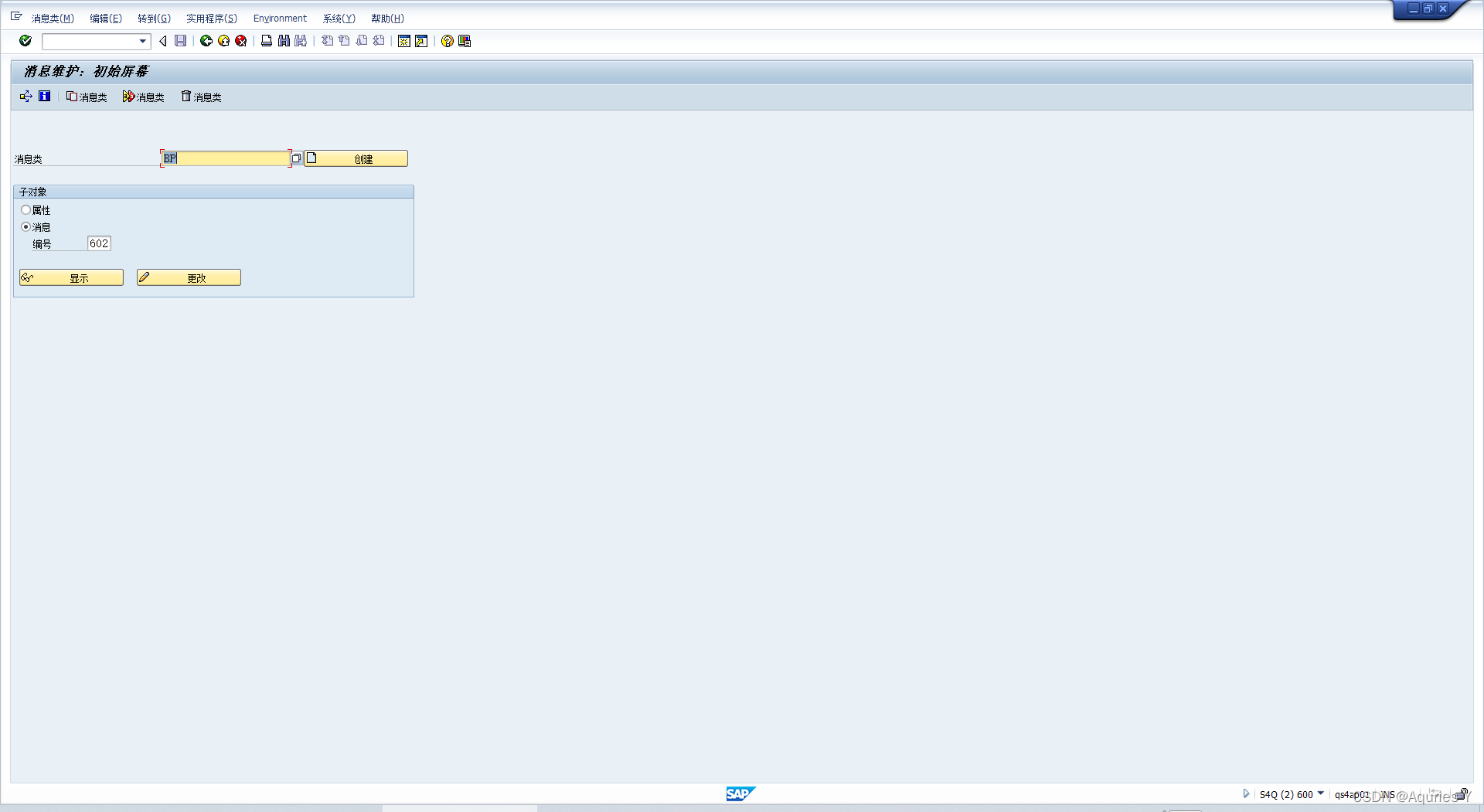Open the command field dropdown arrow
Viewport: 1484px width, 812px height.
pyautogui.click(x=142, y=41)
